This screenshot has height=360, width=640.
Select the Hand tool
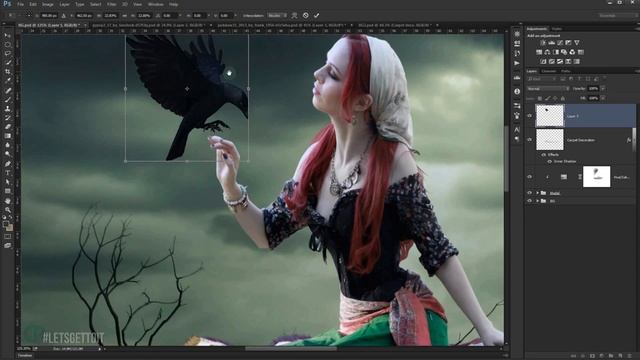point(8,200)
